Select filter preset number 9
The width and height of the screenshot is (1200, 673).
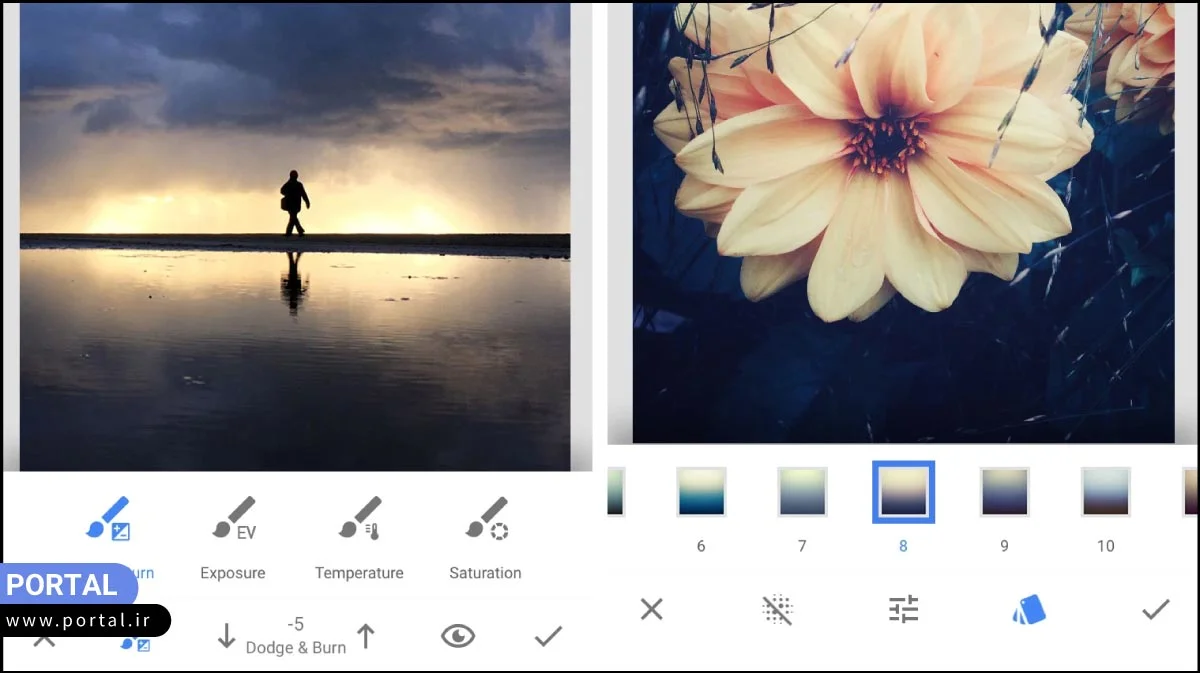point(1004,492)
